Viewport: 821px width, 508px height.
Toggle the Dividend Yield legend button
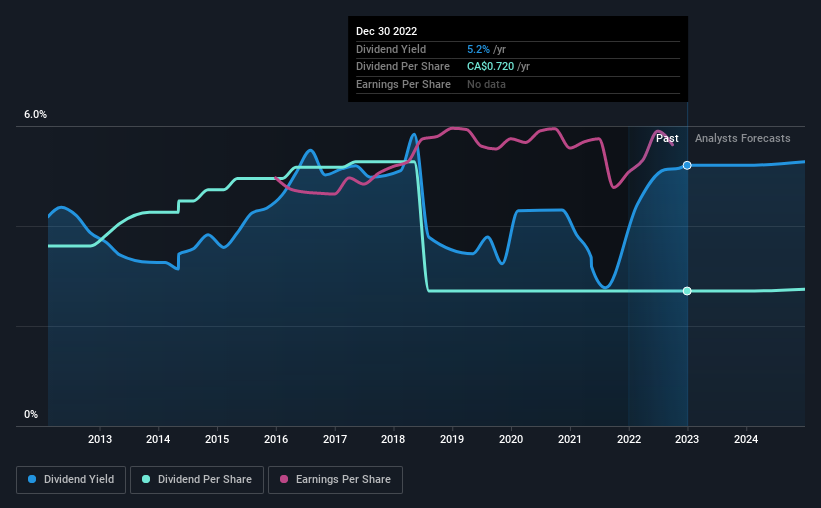tap(71, 480)
